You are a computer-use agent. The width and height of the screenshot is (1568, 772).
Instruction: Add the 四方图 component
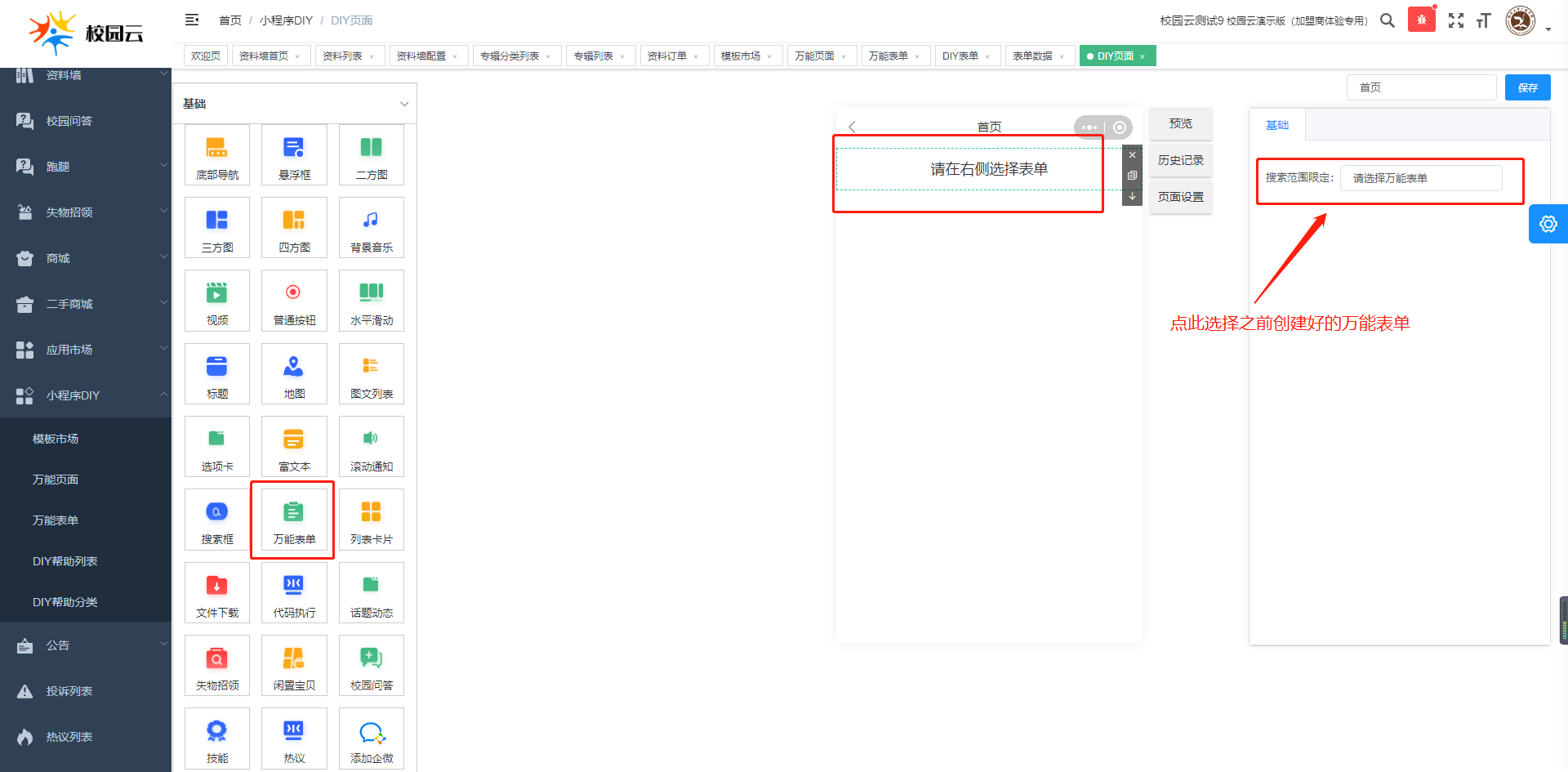coord(294,228)
